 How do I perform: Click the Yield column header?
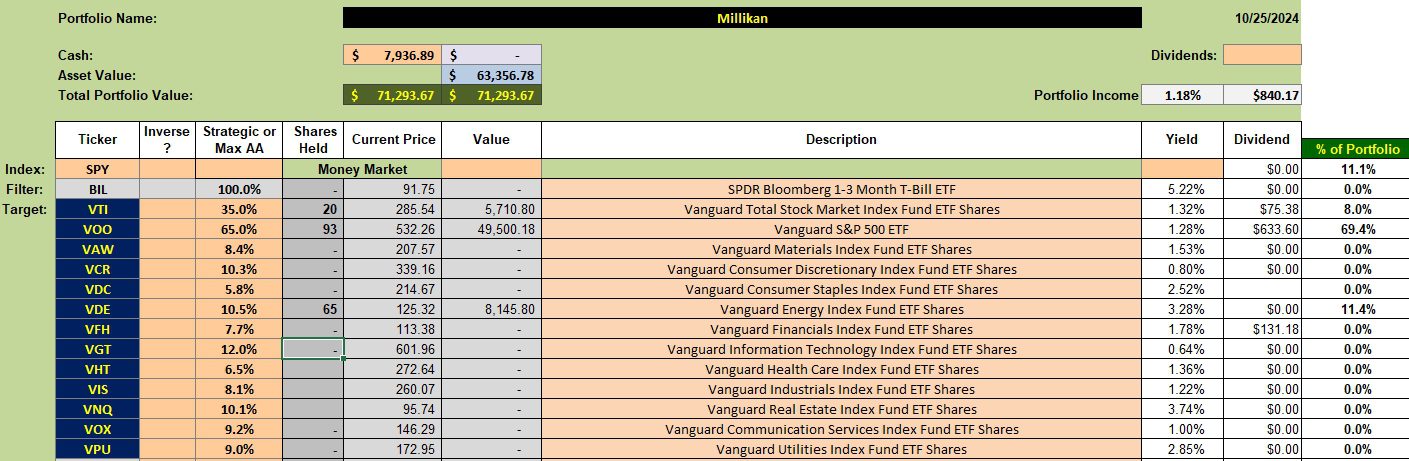pyautogui.click(x=1181, y=140)
